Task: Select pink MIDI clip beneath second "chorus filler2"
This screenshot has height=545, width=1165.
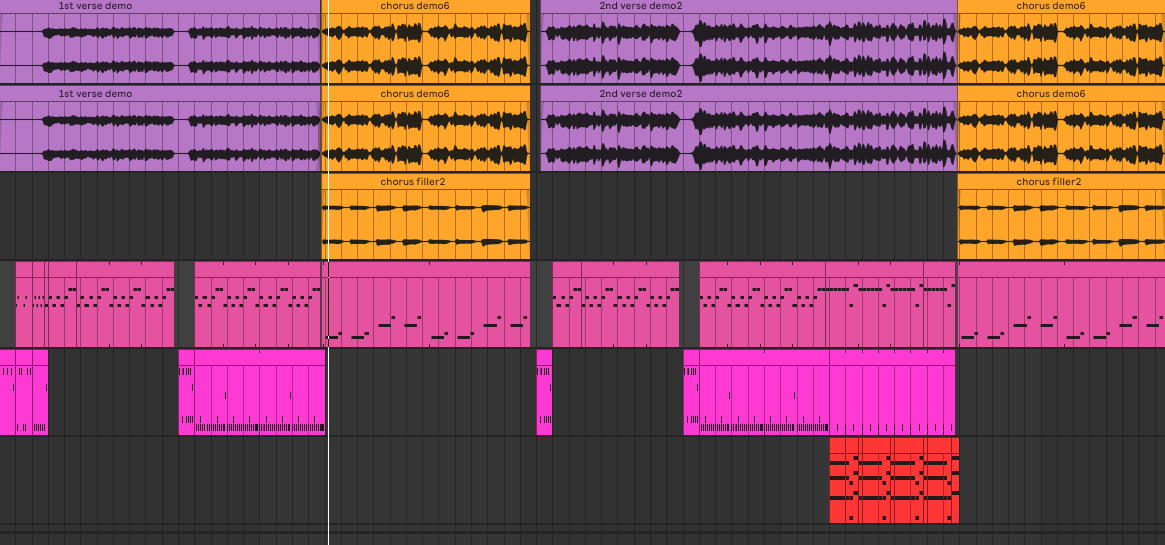Action: 1061,304
